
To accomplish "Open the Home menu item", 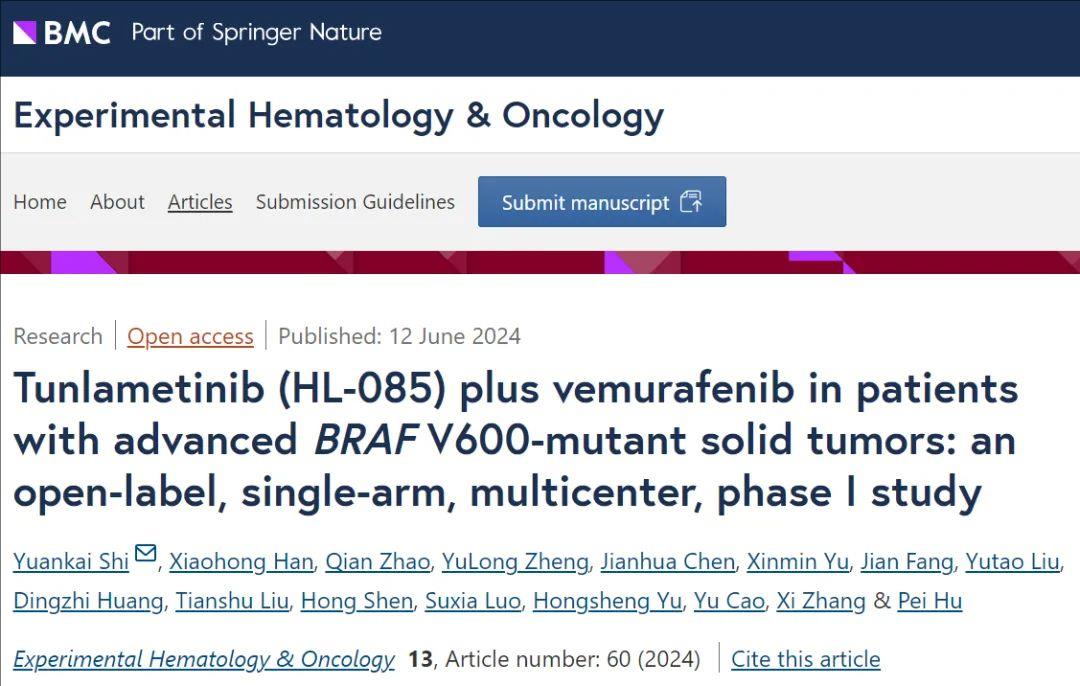I will [x=40, y=202].
